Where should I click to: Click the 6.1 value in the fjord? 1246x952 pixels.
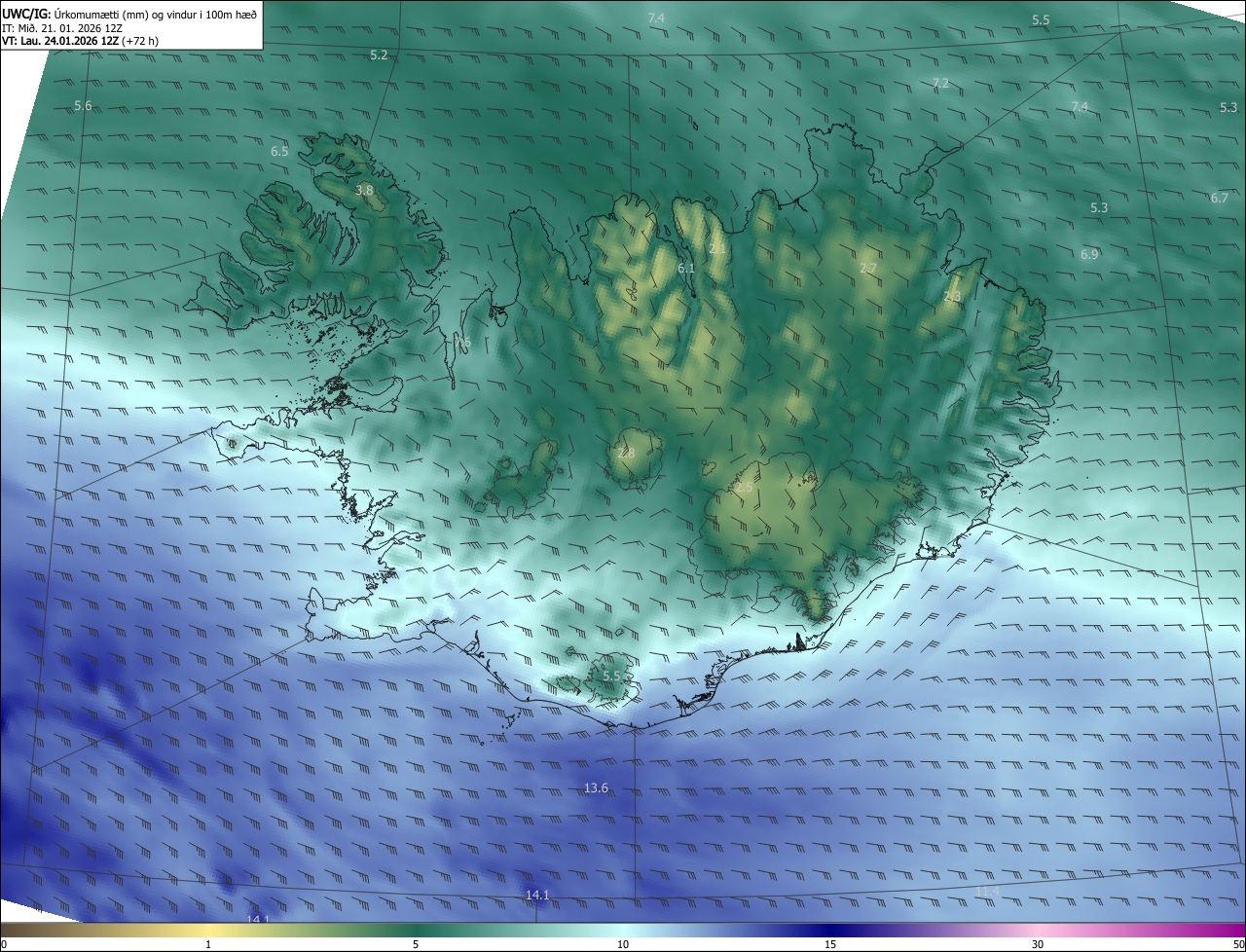point(686,269)
